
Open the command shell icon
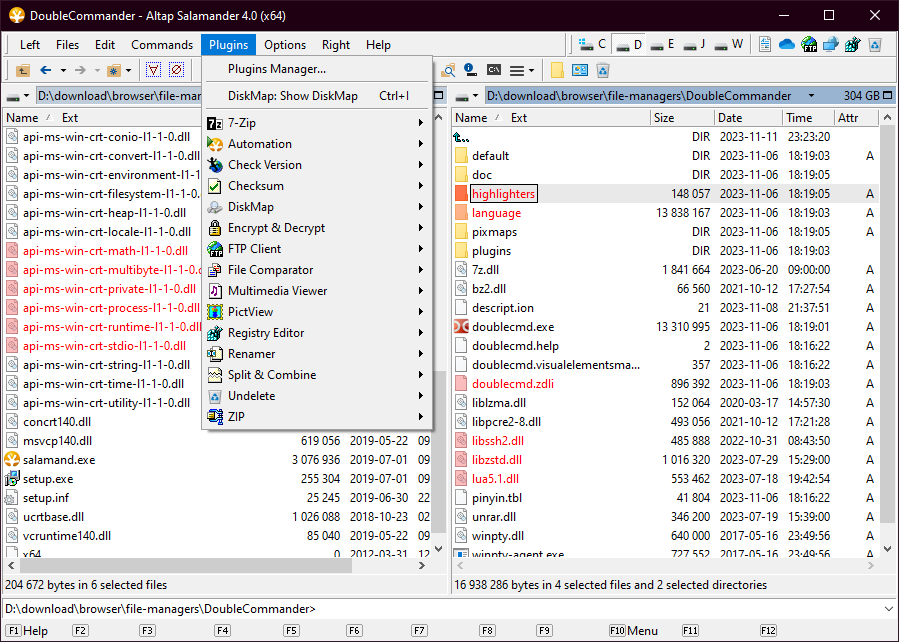tap(493, 70)
